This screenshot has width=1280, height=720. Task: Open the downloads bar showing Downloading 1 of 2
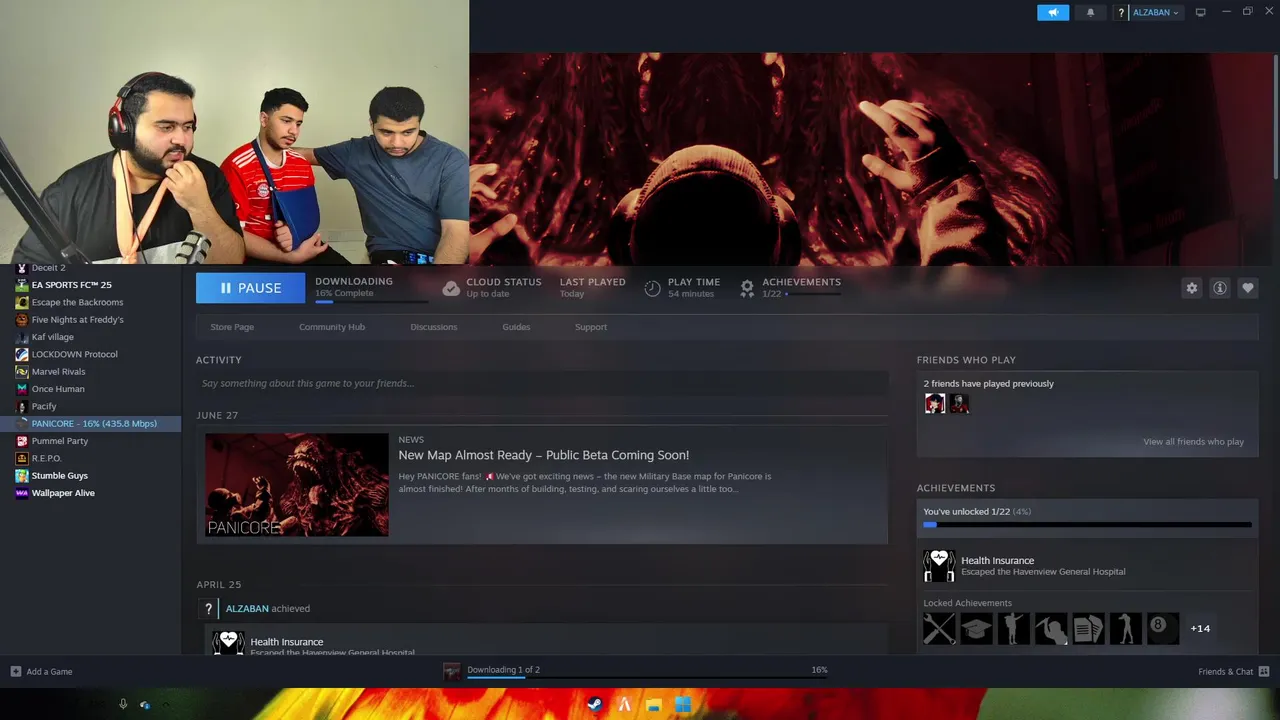tap(636, 671)
